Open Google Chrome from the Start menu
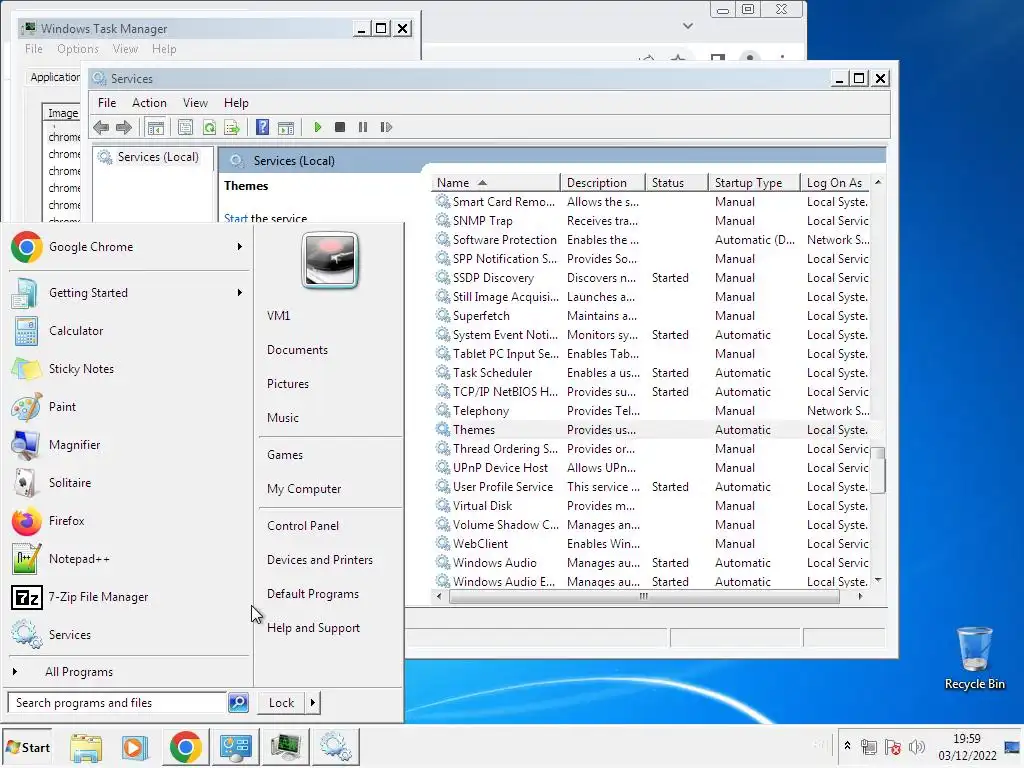The width and height of the screenshot is (1024, 768). 129,247
